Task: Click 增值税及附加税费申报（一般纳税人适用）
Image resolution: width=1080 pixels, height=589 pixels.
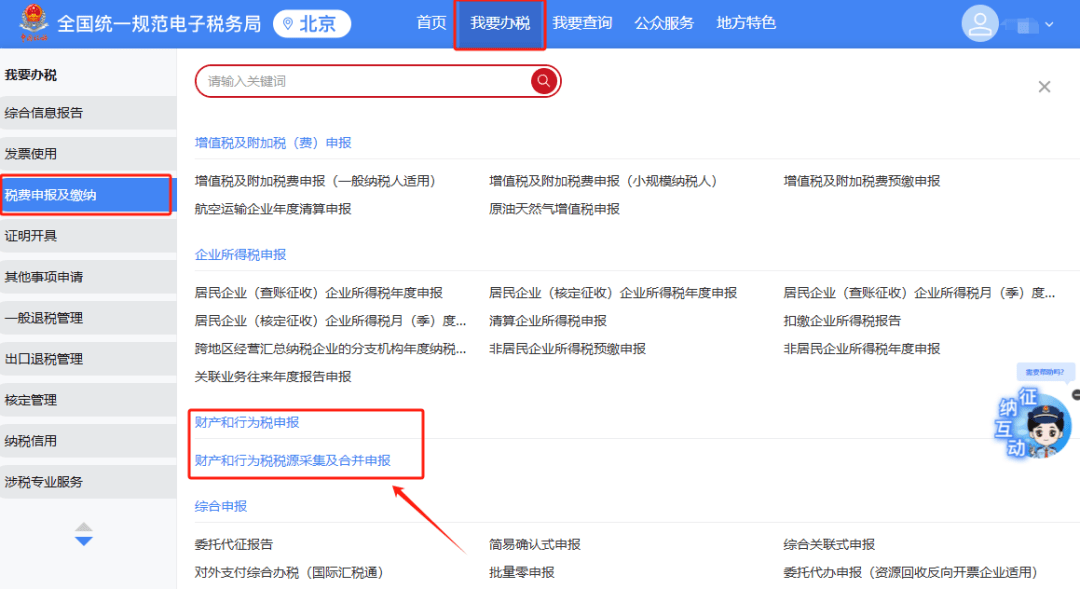Action: [316, 181]
